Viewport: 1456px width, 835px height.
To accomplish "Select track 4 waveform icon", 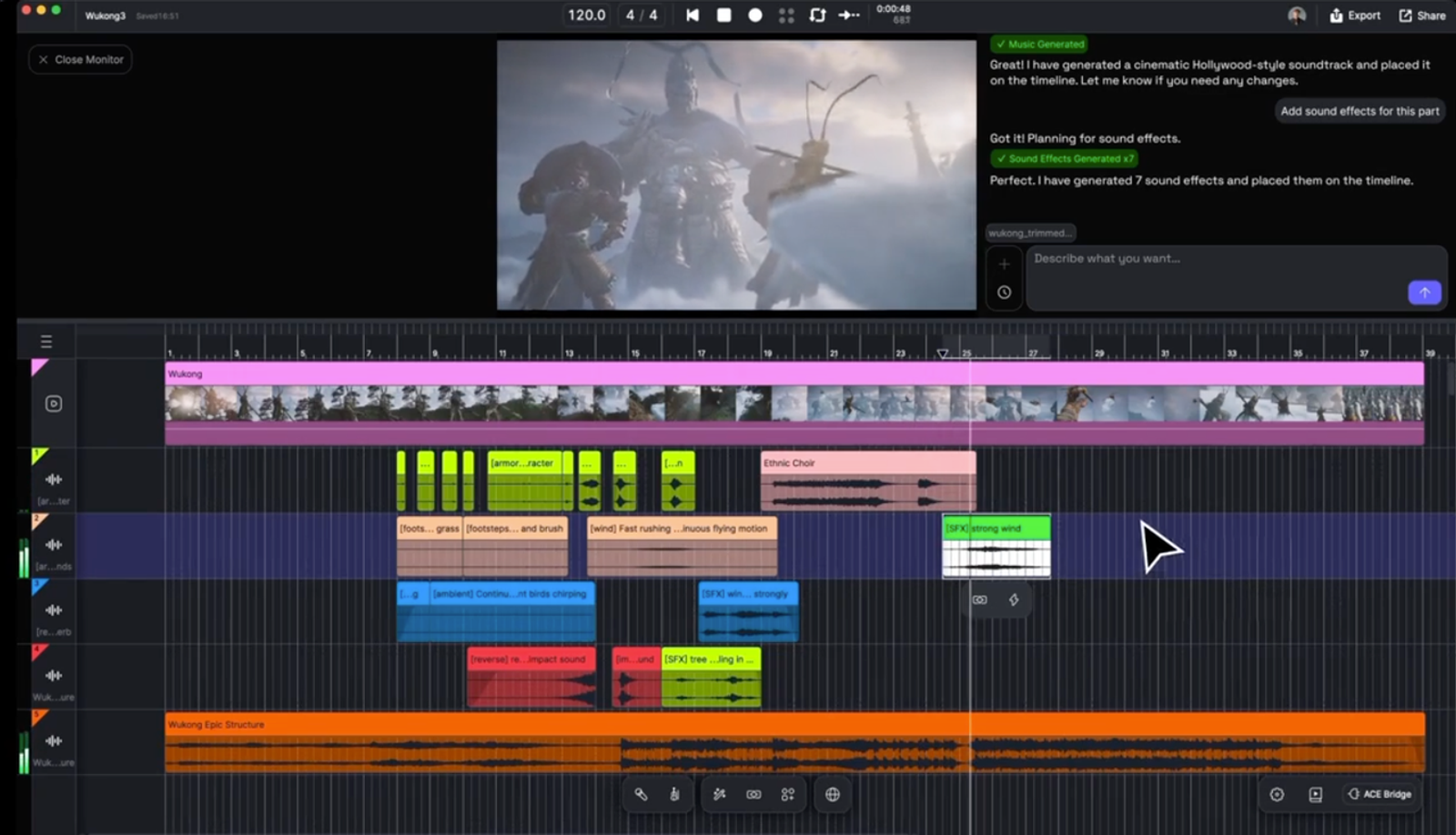I will pyautogui.click(x=54, y=676).
